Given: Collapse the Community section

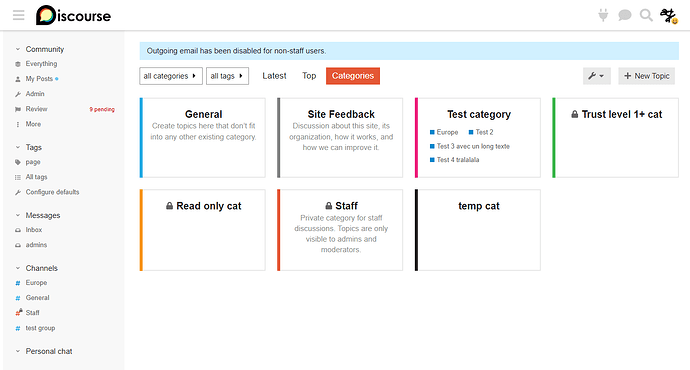Looking at the screenshot, I should click(x=18, y=49).
